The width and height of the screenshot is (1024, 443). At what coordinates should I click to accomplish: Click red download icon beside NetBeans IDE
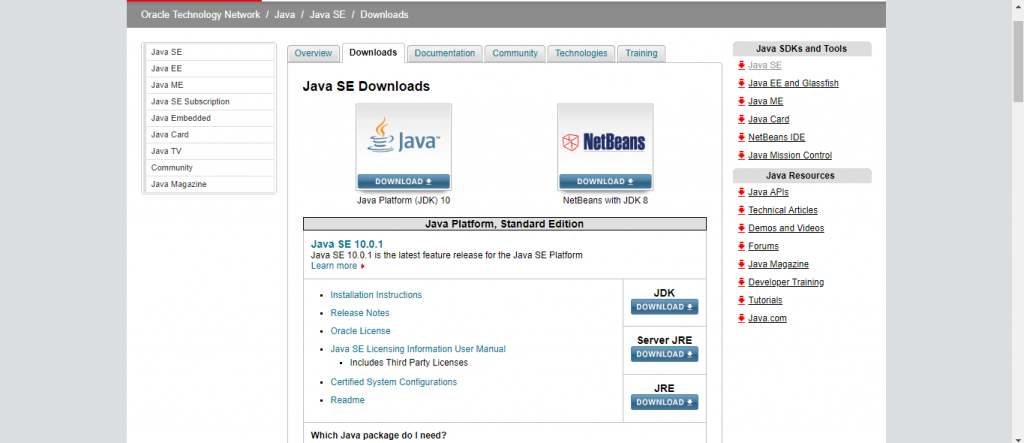(x=741, y=137)
